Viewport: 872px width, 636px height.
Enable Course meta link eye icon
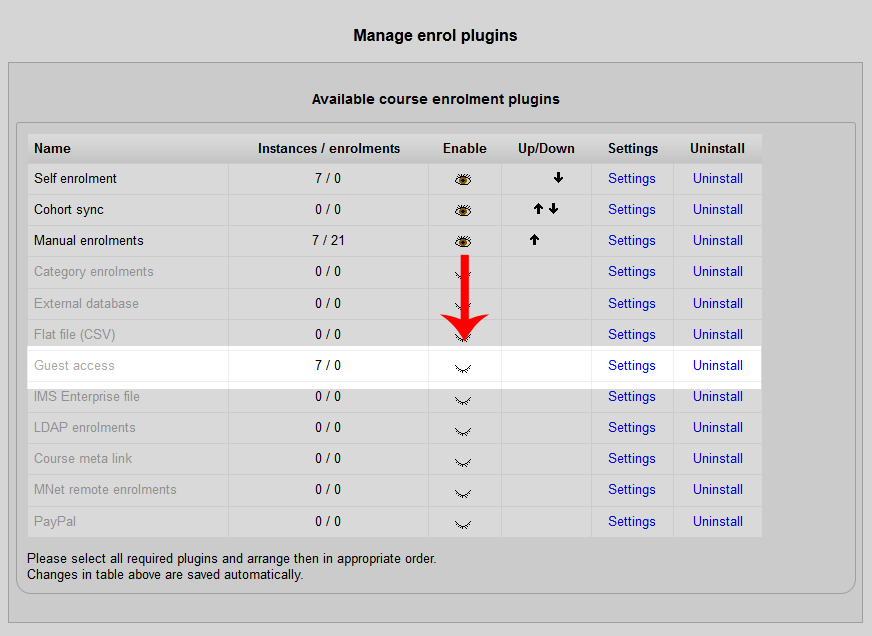click(463, 463)
